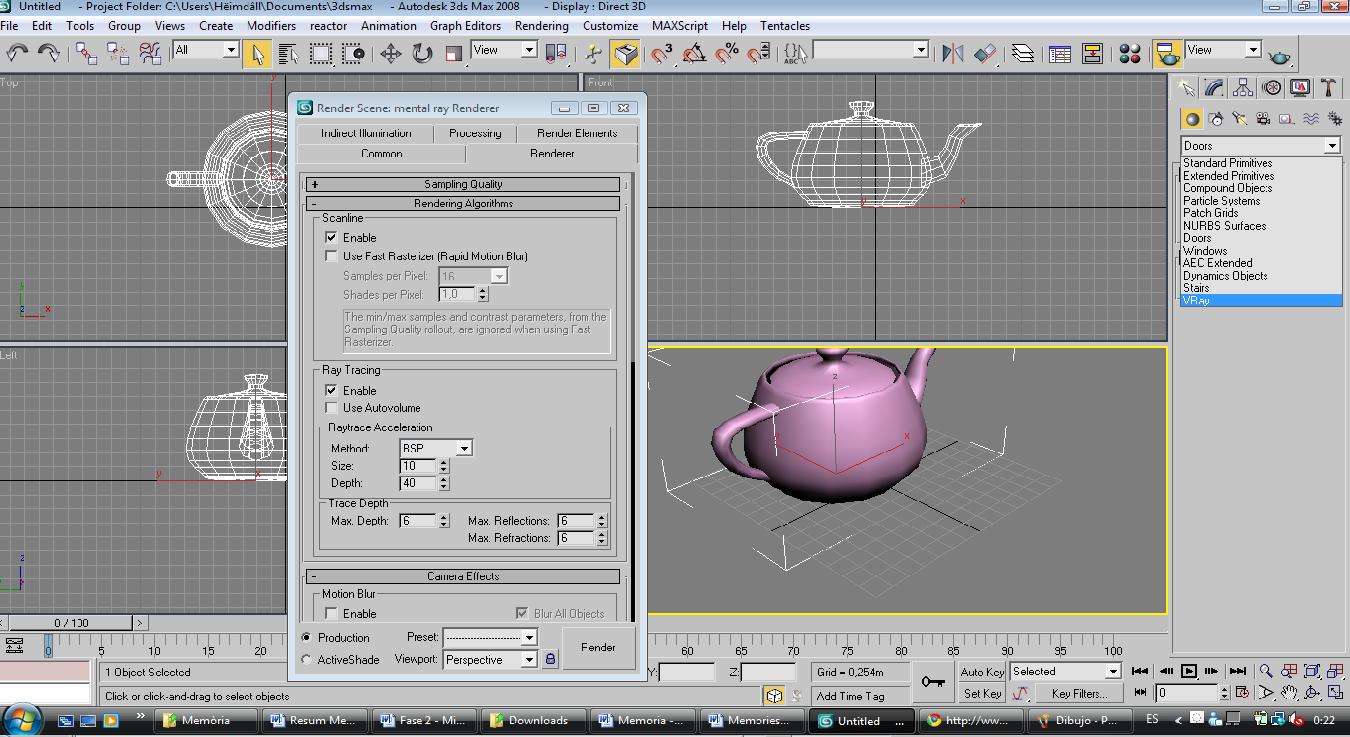Open the Viewport Perspective dropdown
This screenshot has height=737, width=1350.
click(490, 660)
